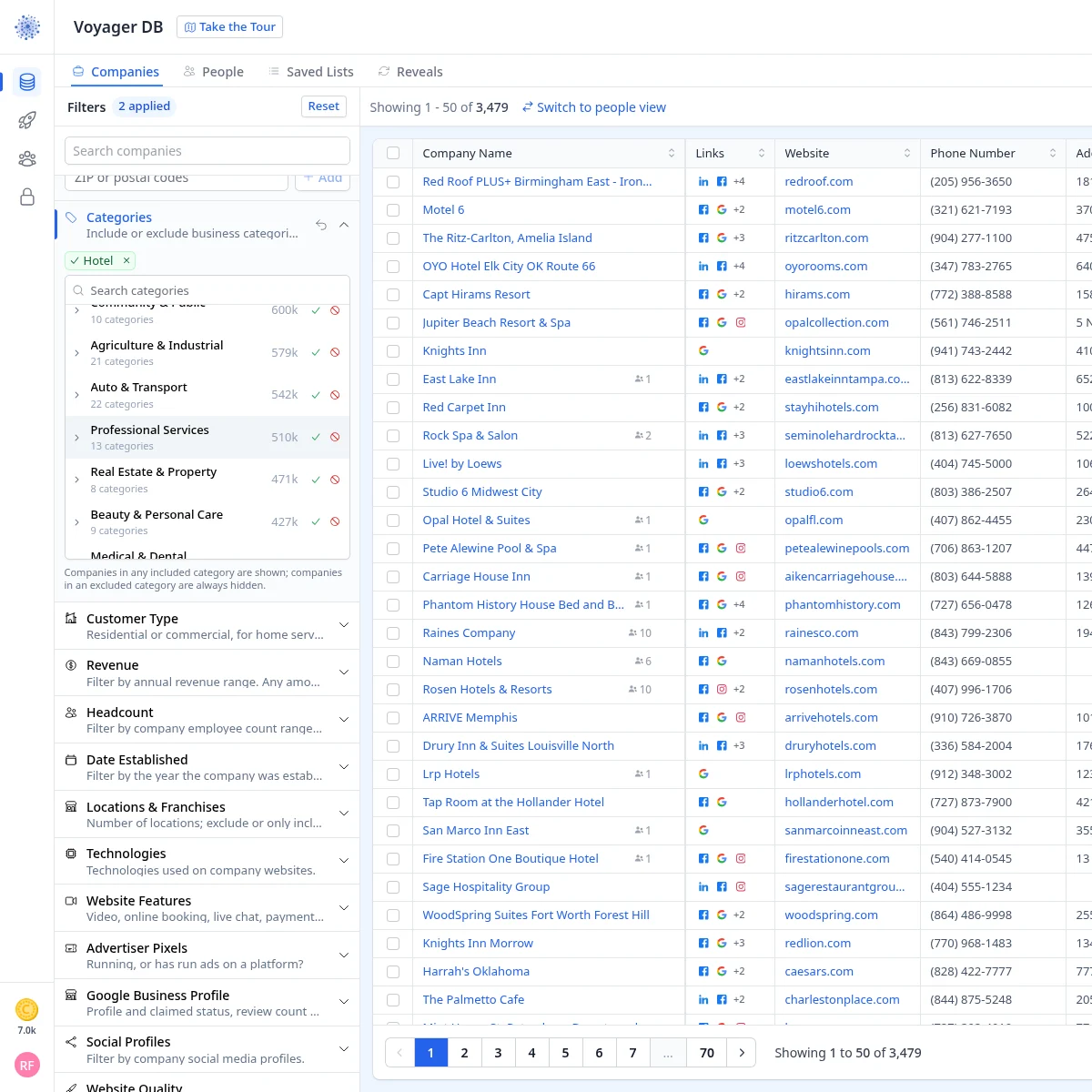Exclude Professional Services with the red ban icon
Image resolution: width=1092 pixels, height=1092 pixels.
point(335,438)
